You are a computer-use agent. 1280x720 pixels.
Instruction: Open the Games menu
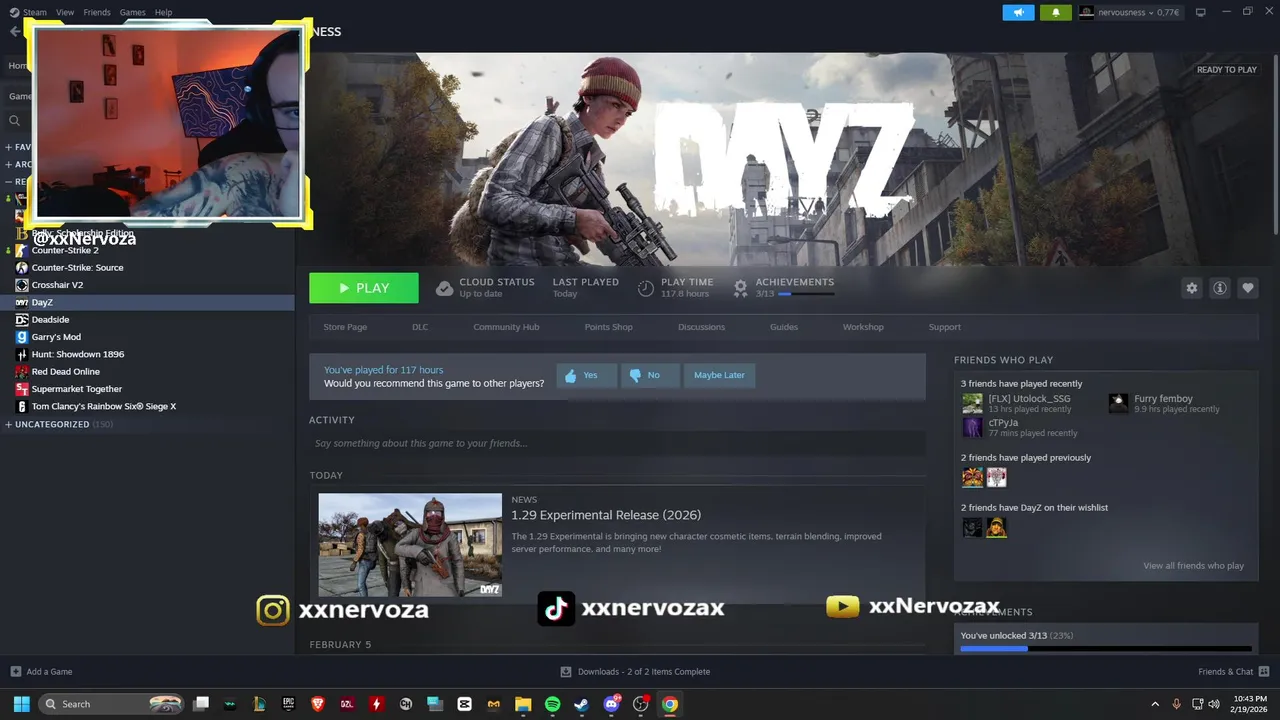tap(132, 12)
